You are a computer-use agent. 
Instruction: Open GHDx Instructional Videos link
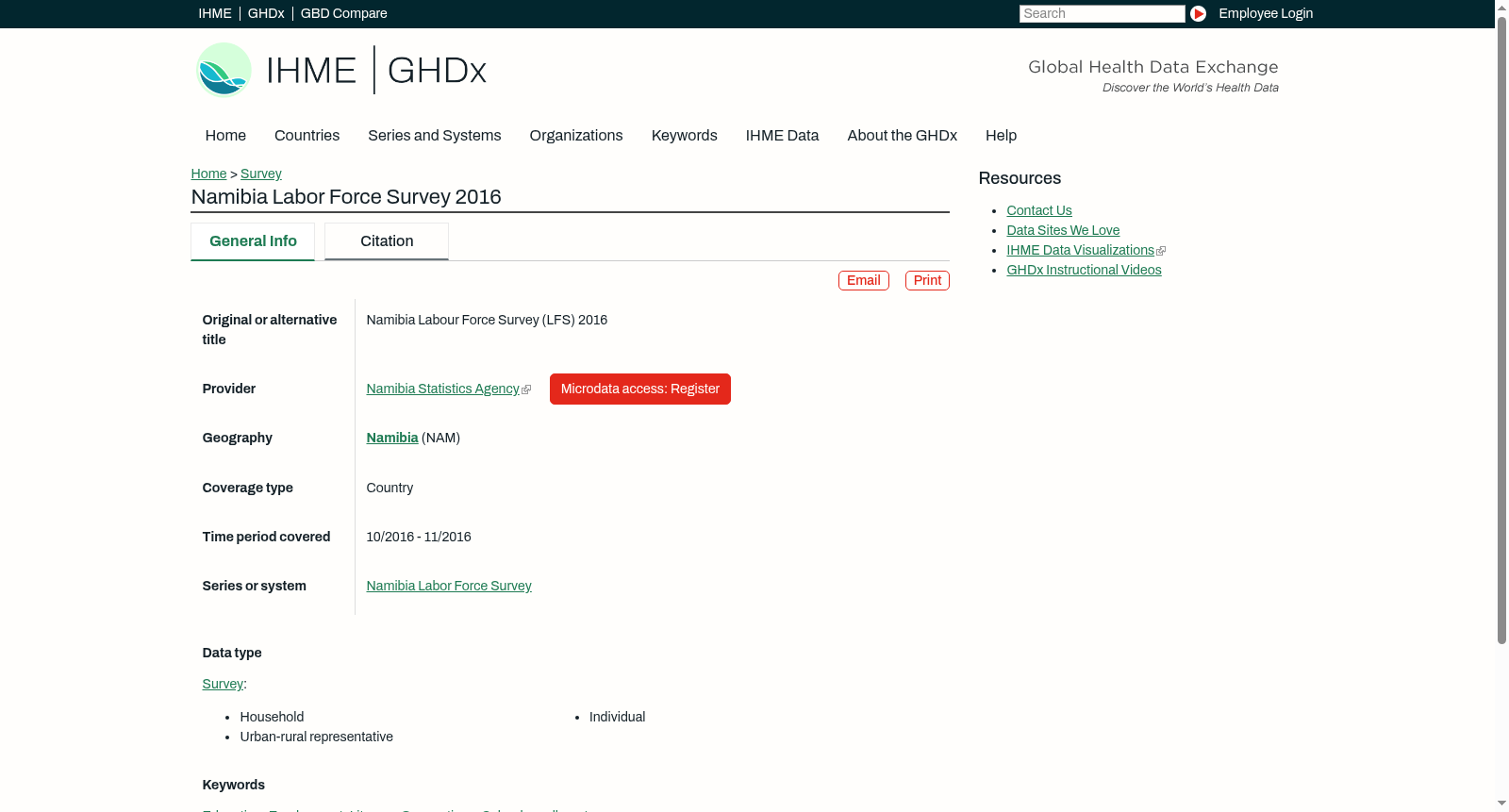pos(1084,270)
